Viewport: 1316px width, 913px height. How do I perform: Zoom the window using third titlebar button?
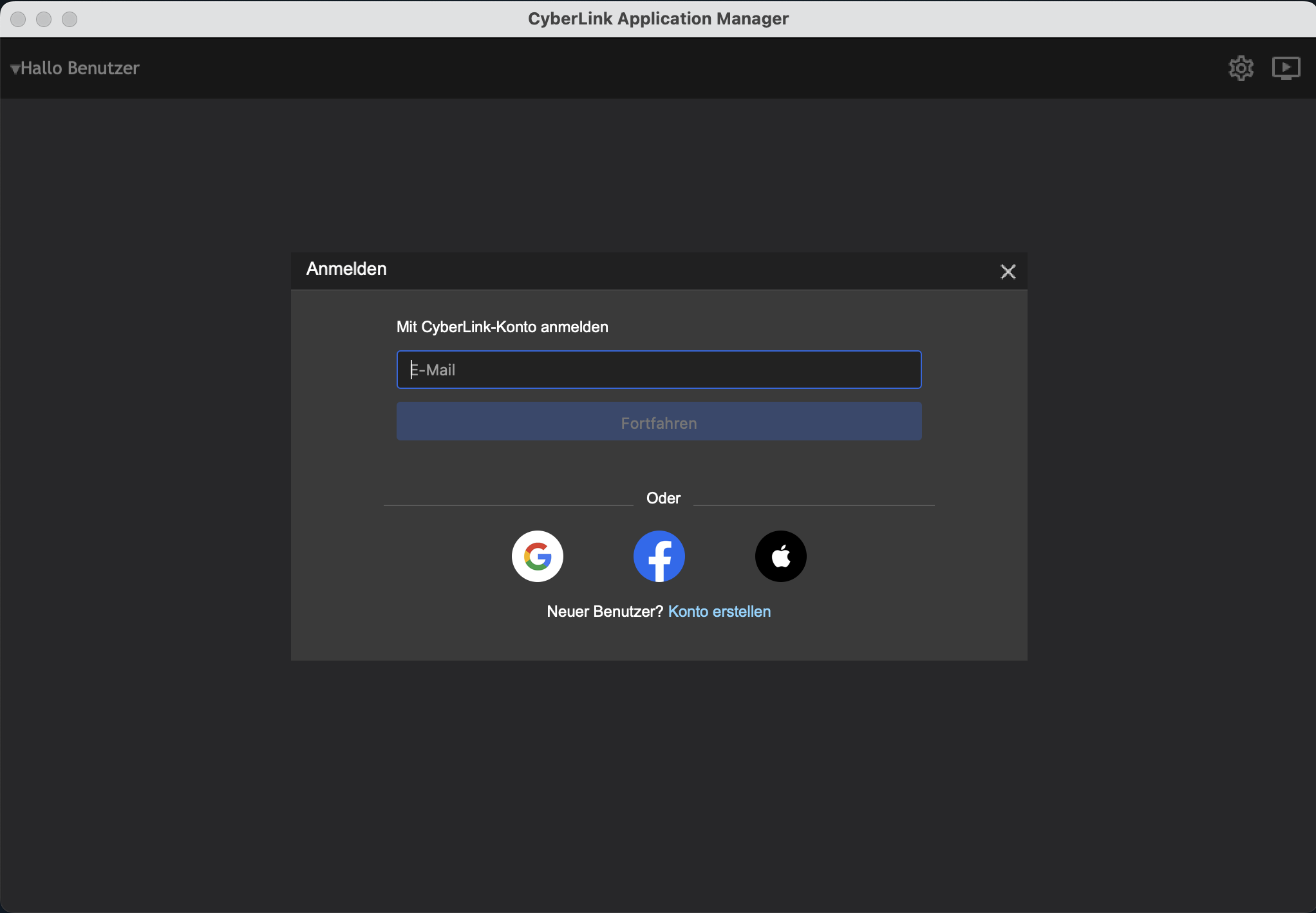70,19
